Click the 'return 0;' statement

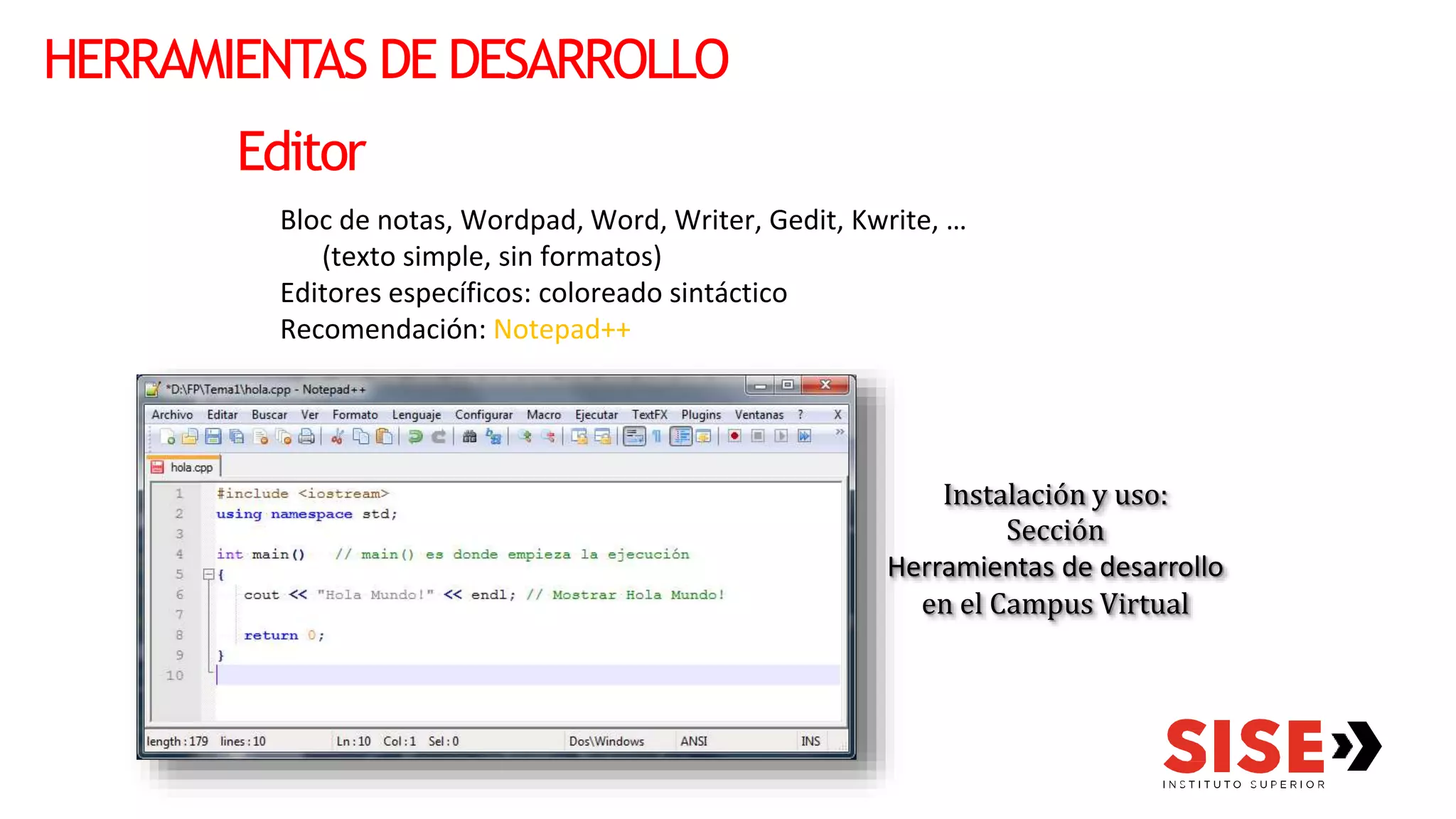coord(284,636)
